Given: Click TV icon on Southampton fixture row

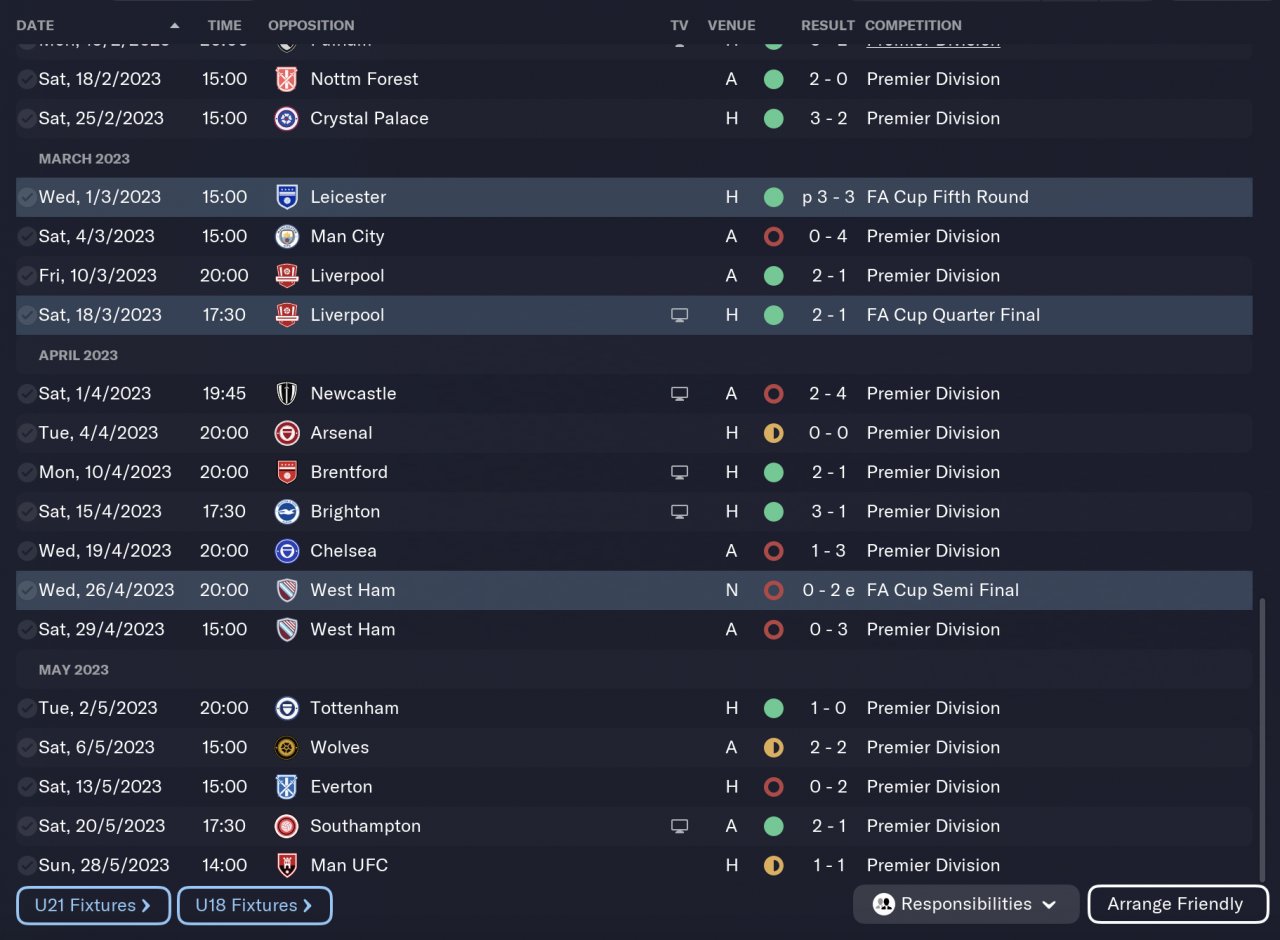Looking at the screenshot, I should pos(680,826).
